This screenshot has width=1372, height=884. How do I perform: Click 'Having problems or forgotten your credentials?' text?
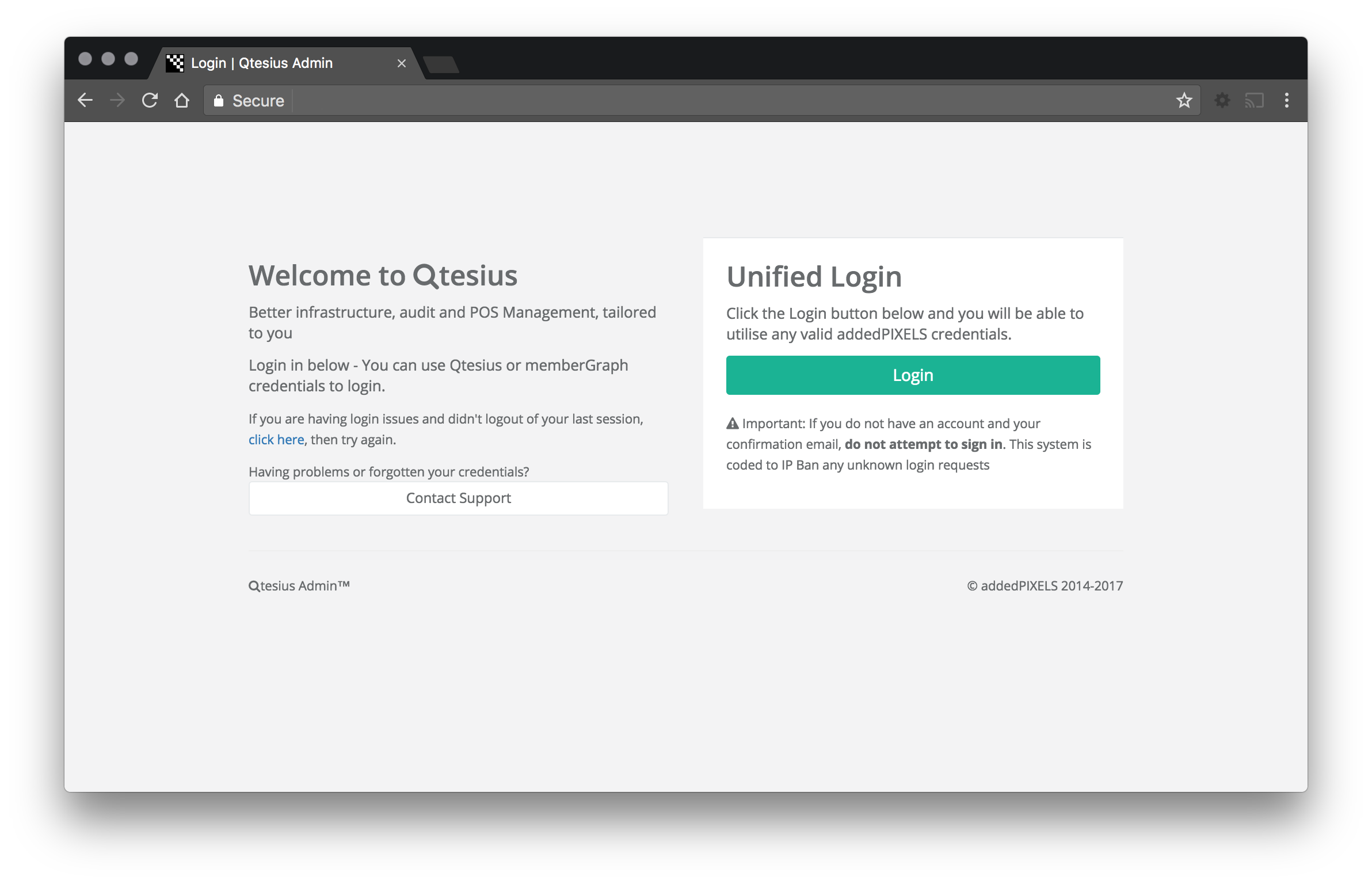coord(388,472)
